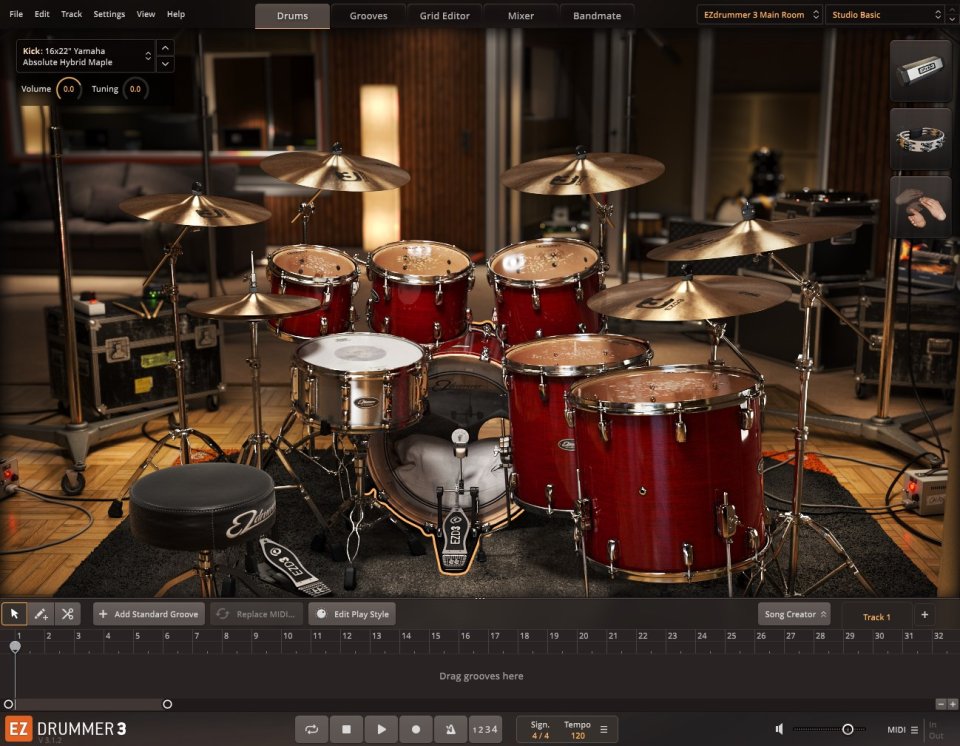
Task: Select the arrow pointer tool
Action: click(x=14, y=614)
